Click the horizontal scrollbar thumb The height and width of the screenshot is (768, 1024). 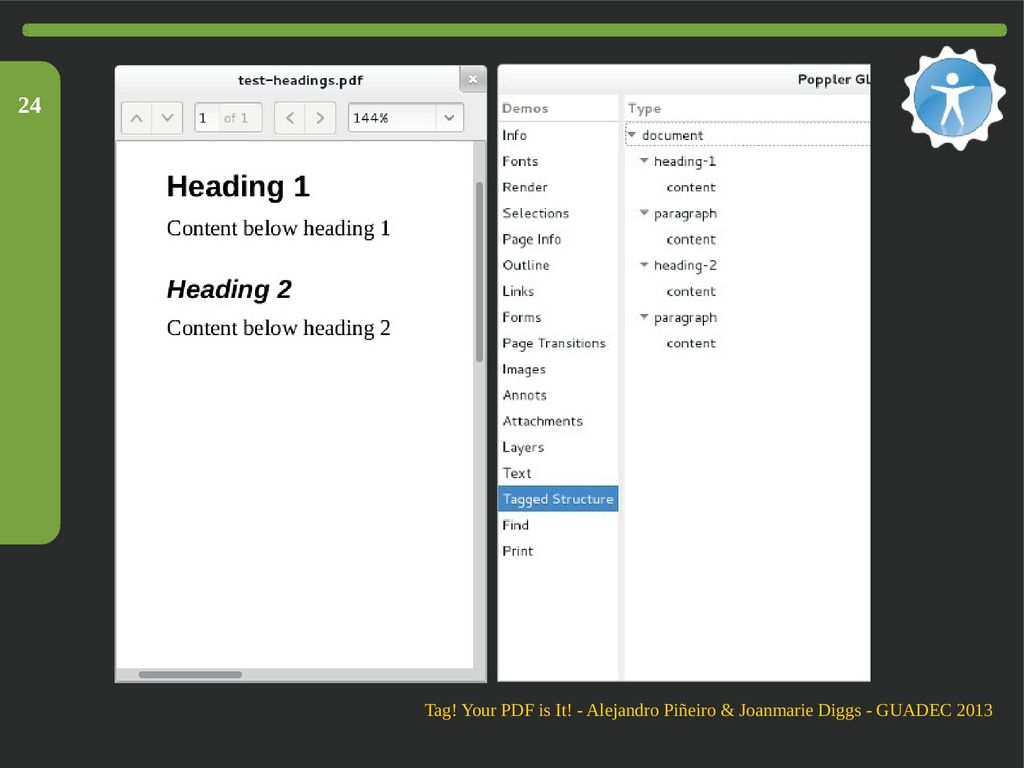(190, 675)
